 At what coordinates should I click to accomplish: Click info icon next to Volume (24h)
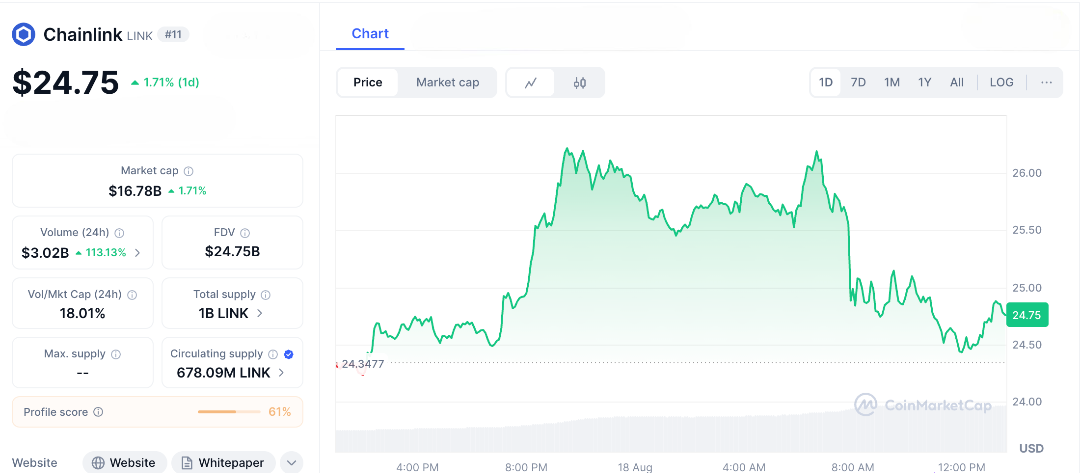(x=119, y=233)
